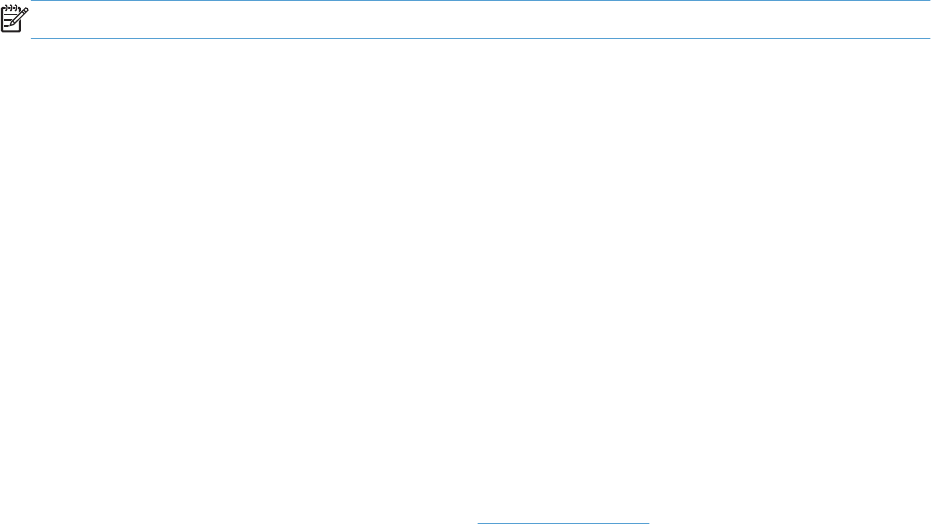The width and height of the screenshot is (931, 524).
Task: Click the lower blue rule under the note
Action: click(480, 39)
